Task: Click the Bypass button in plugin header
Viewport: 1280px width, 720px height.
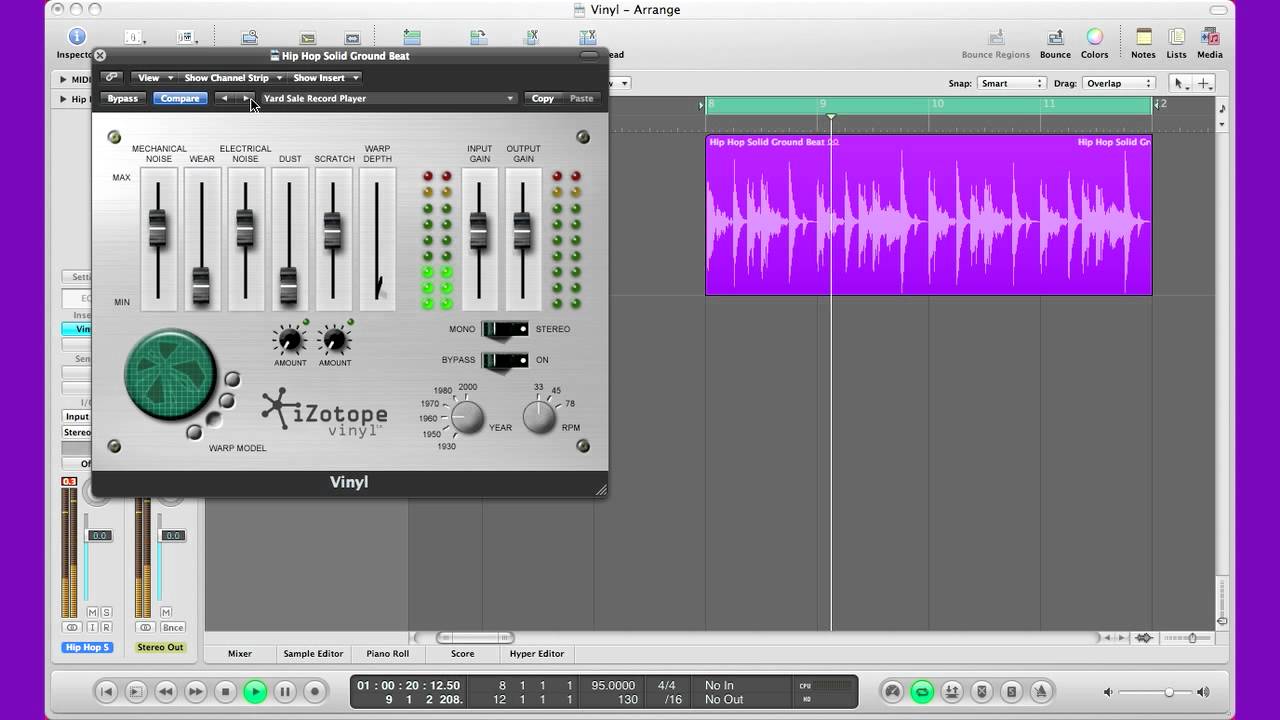Action: [122, 98]
